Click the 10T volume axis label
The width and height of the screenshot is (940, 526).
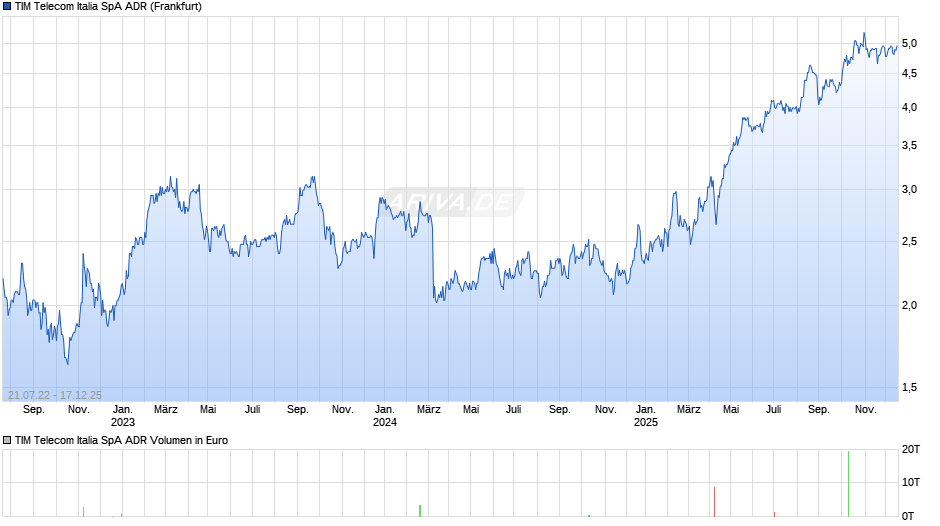[x=911, y=482]
